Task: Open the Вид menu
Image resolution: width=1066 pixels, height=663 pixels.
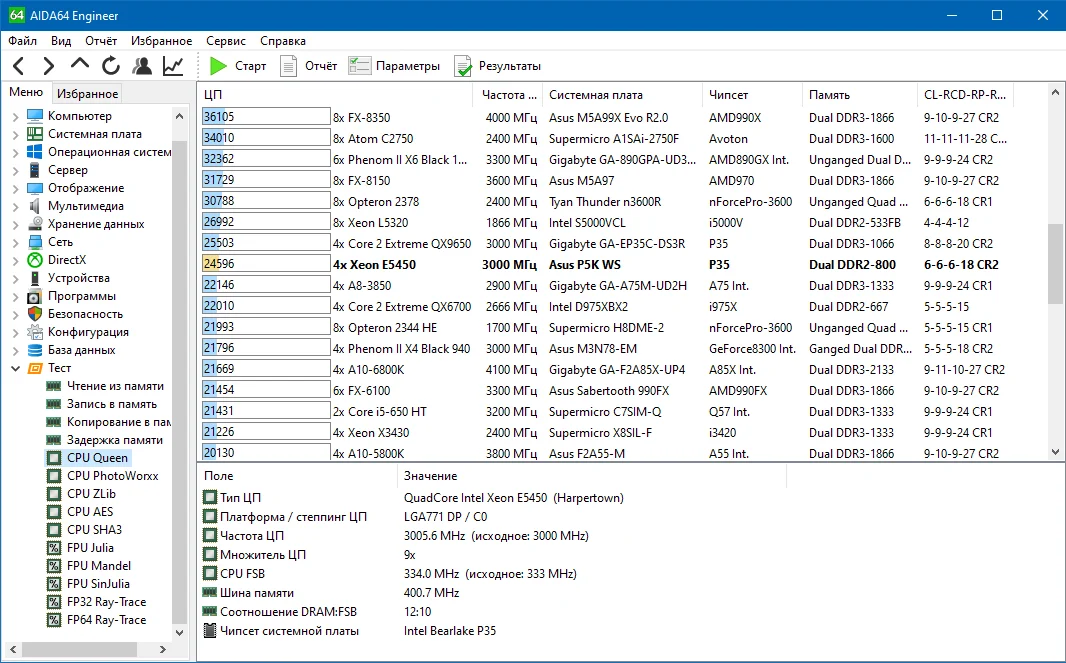Action: (61, 41)
